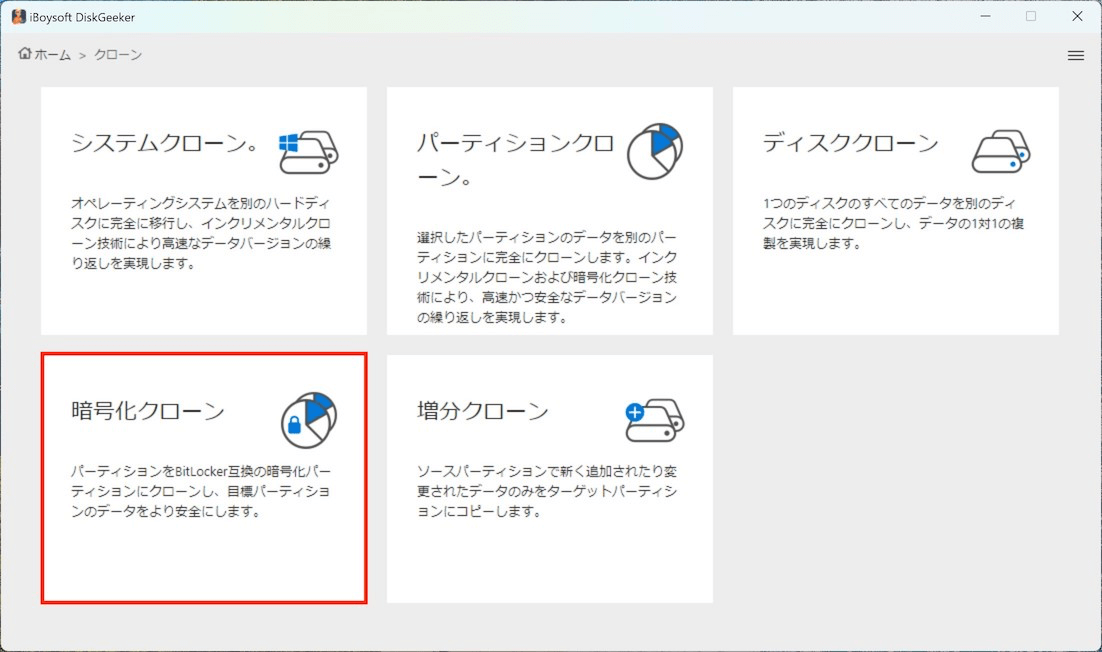This screenshot has width=1102, height=652.
Task: Click the iBoysoft DiskGeeker app icon
Action: pos(18,17)
